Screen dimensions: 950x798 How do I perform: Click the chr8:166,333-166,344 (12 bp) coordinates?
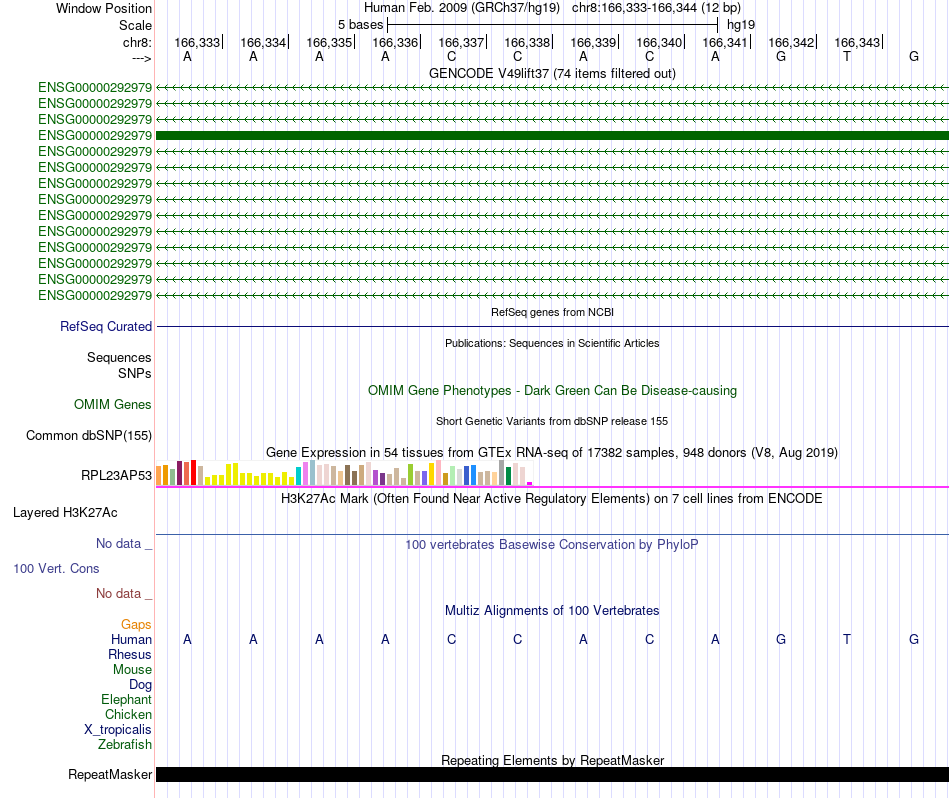(x=656, y=8)
